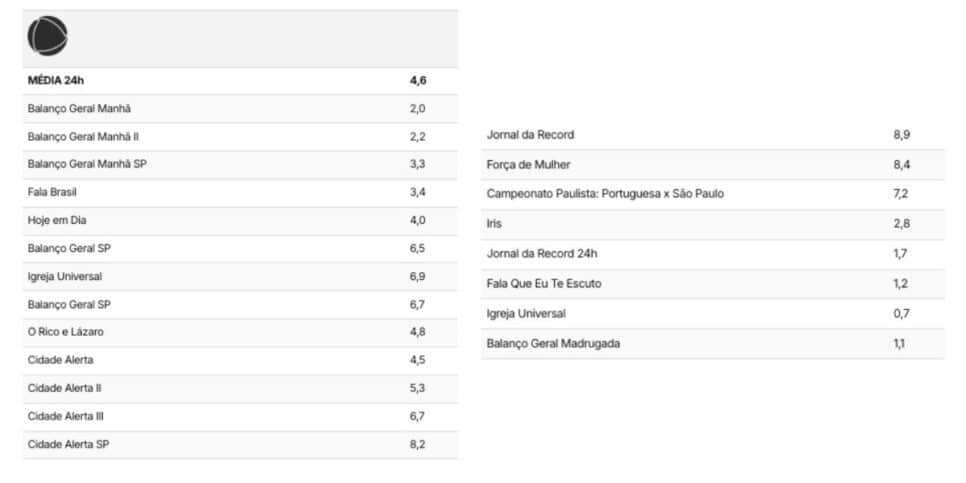
Task: Click Fala Que Eu Te Escuto
Action: 544,284
